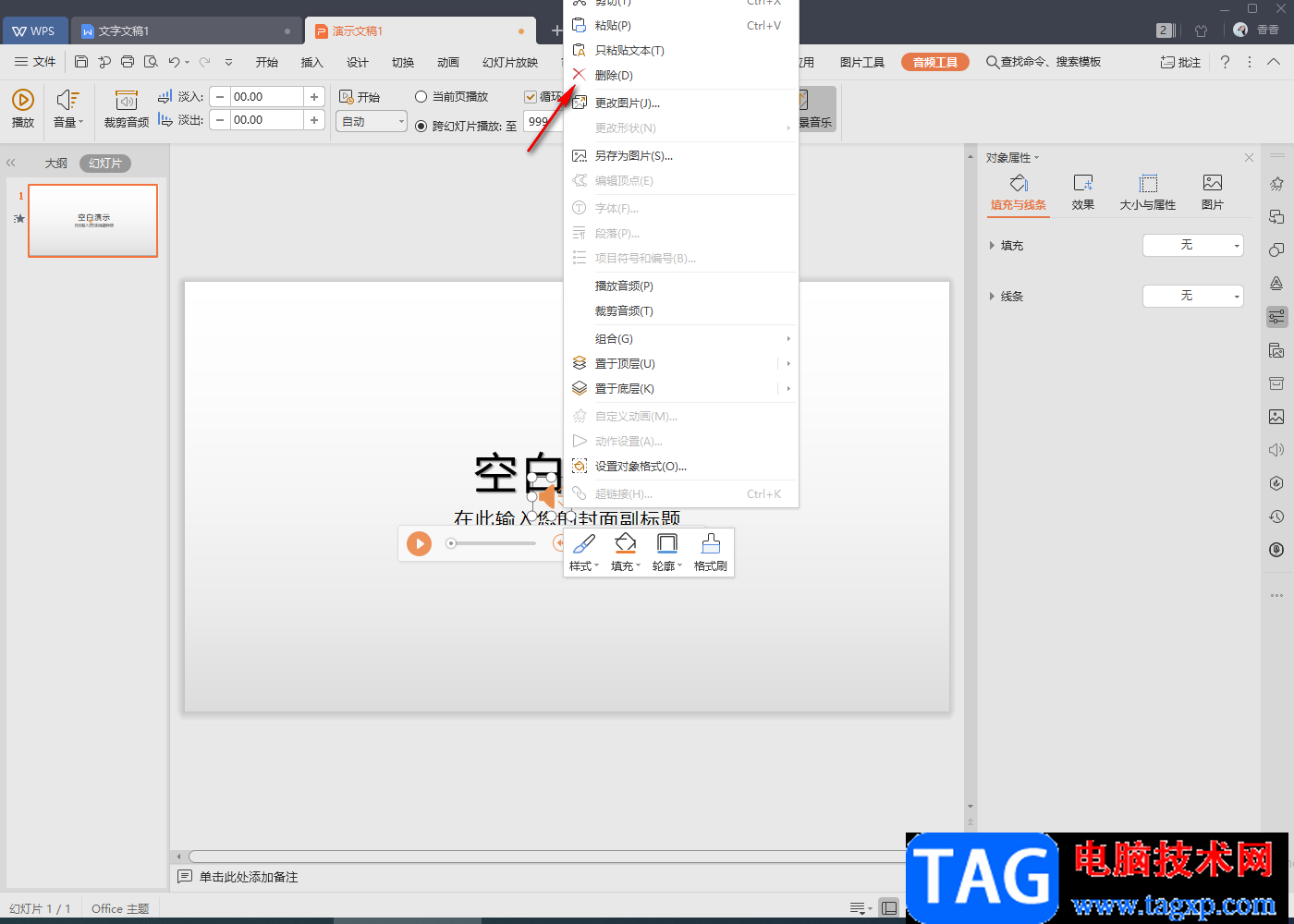Choose Format Object (设置对象格式) menu item
Viewport: 1294px width, 924px height.
pos(681,467)
